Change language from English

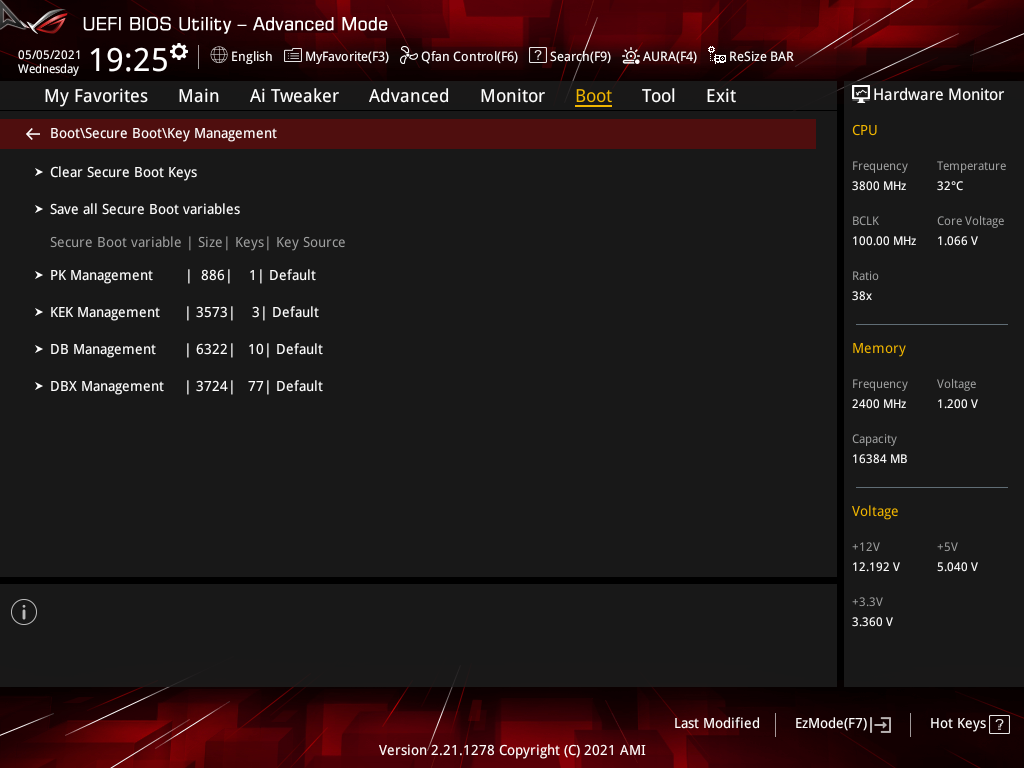(251, 57)
